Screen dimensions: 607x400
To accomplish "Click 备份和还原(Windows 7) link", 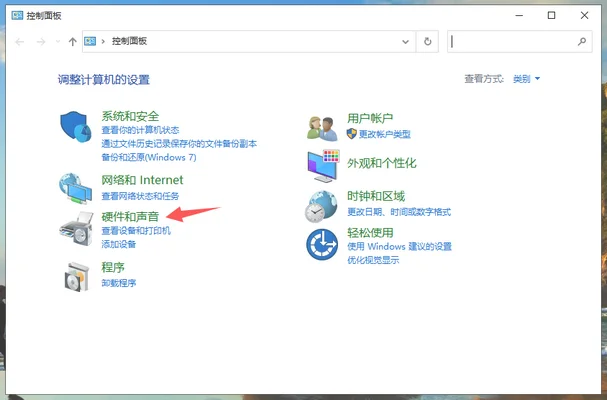I will pyautogui.click(x=148, y=157).
